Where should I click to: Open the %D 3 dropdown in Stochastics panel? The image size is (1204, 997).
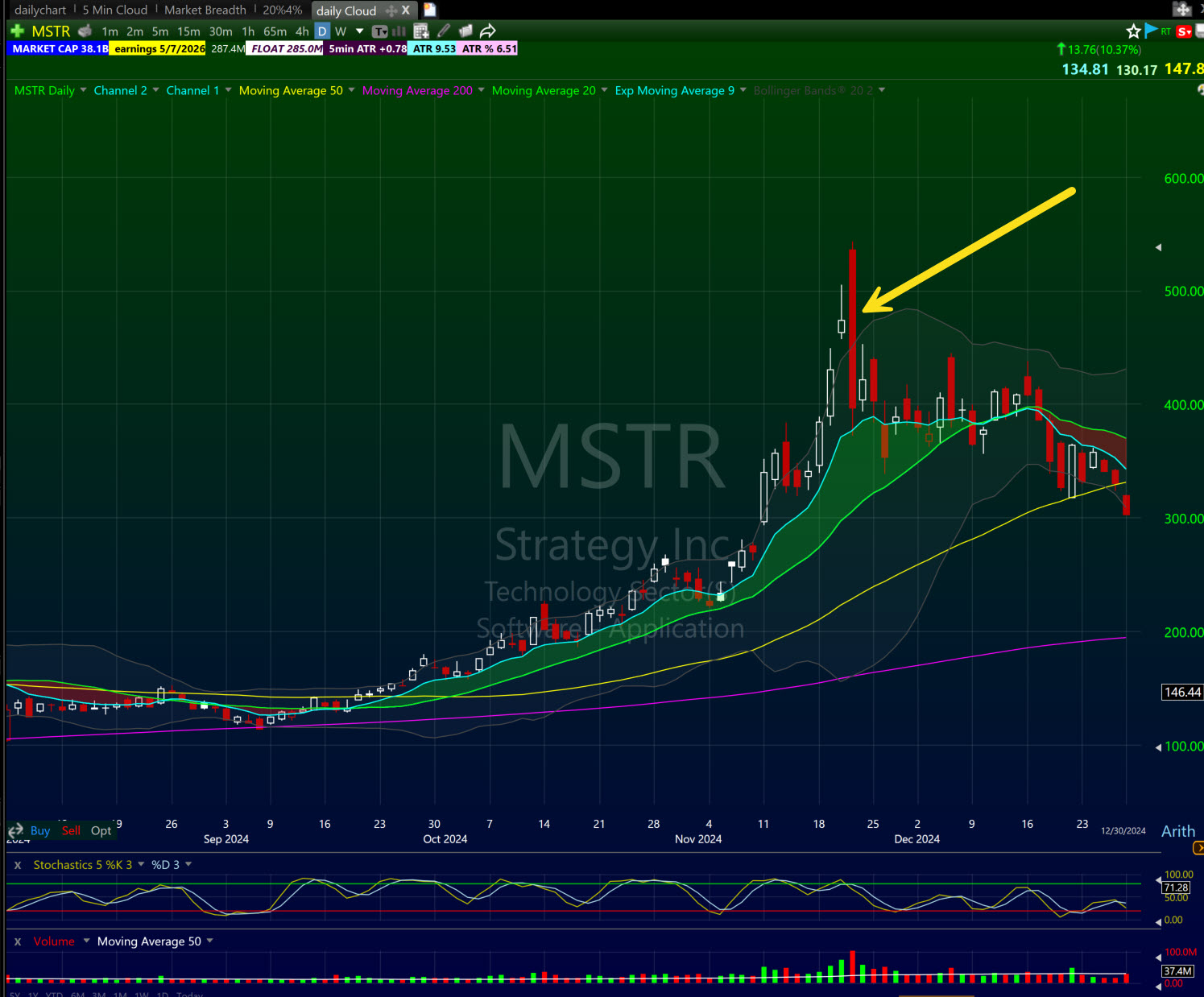tap(188, 864)
